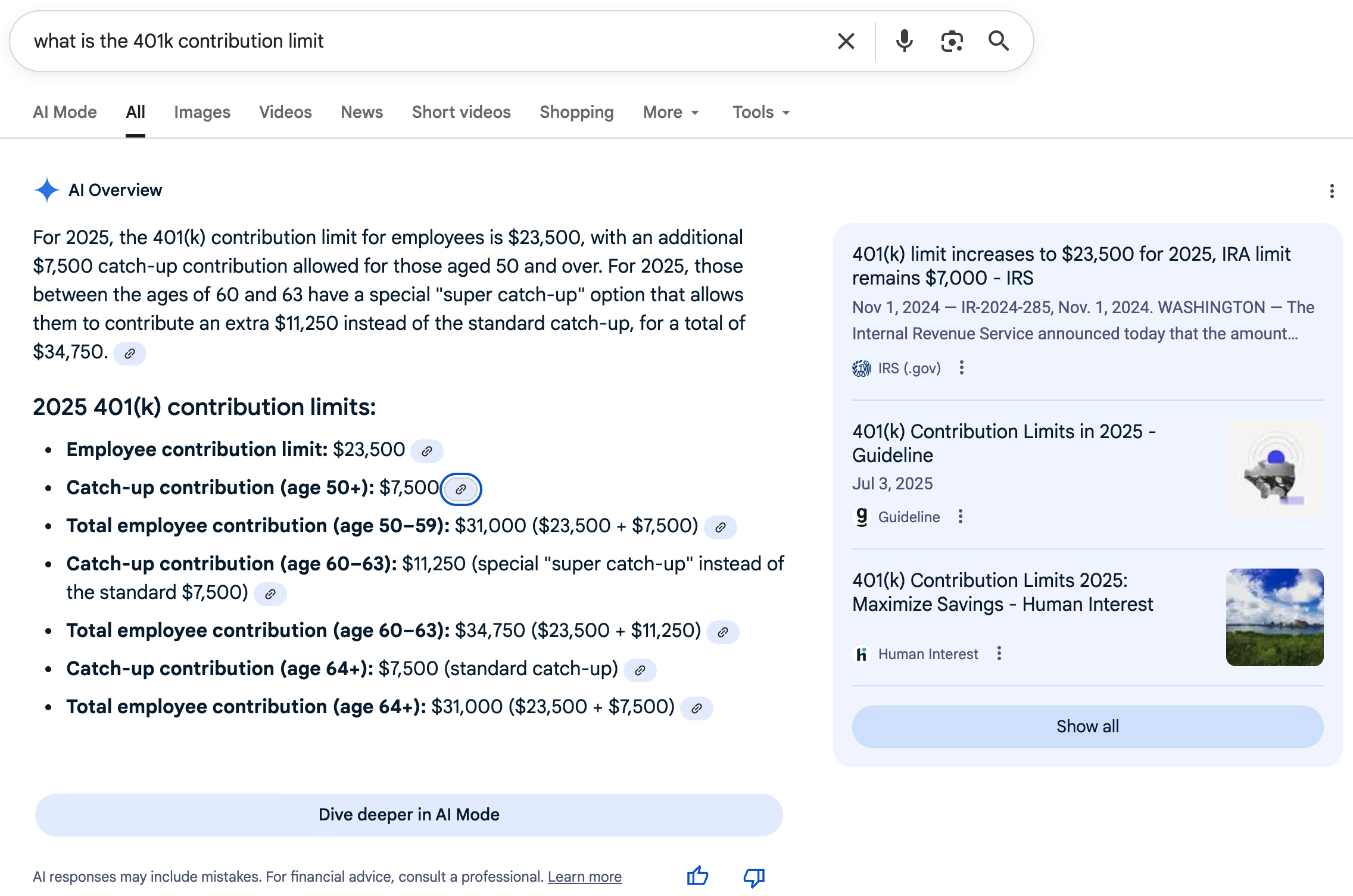Open three-dot menu beside Human Interest source

[x=999, y=654]
